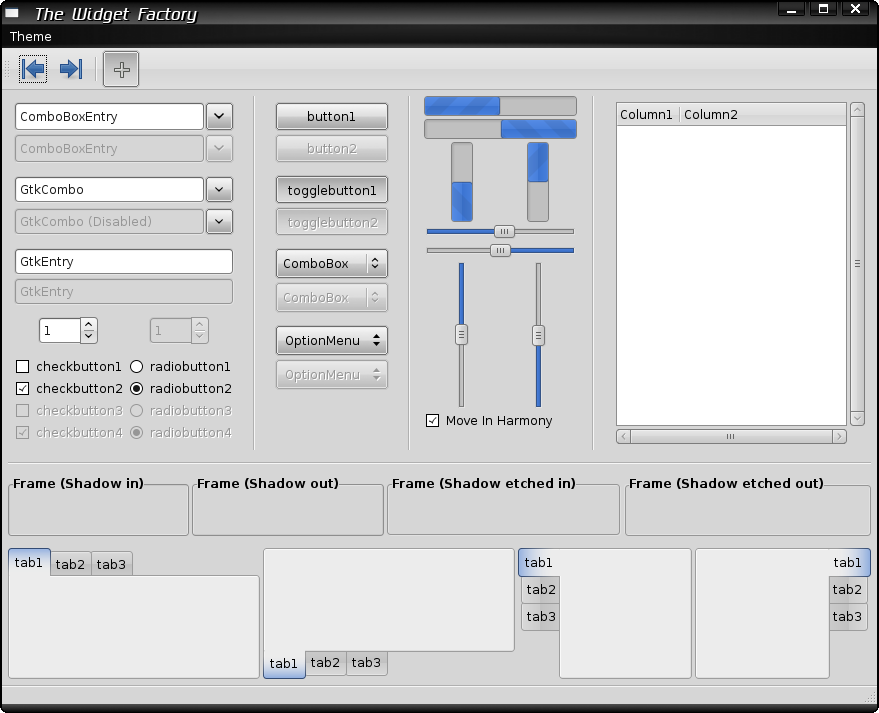Open the GtkCombo (Disabled) dropdown arrow

[219, 221]
